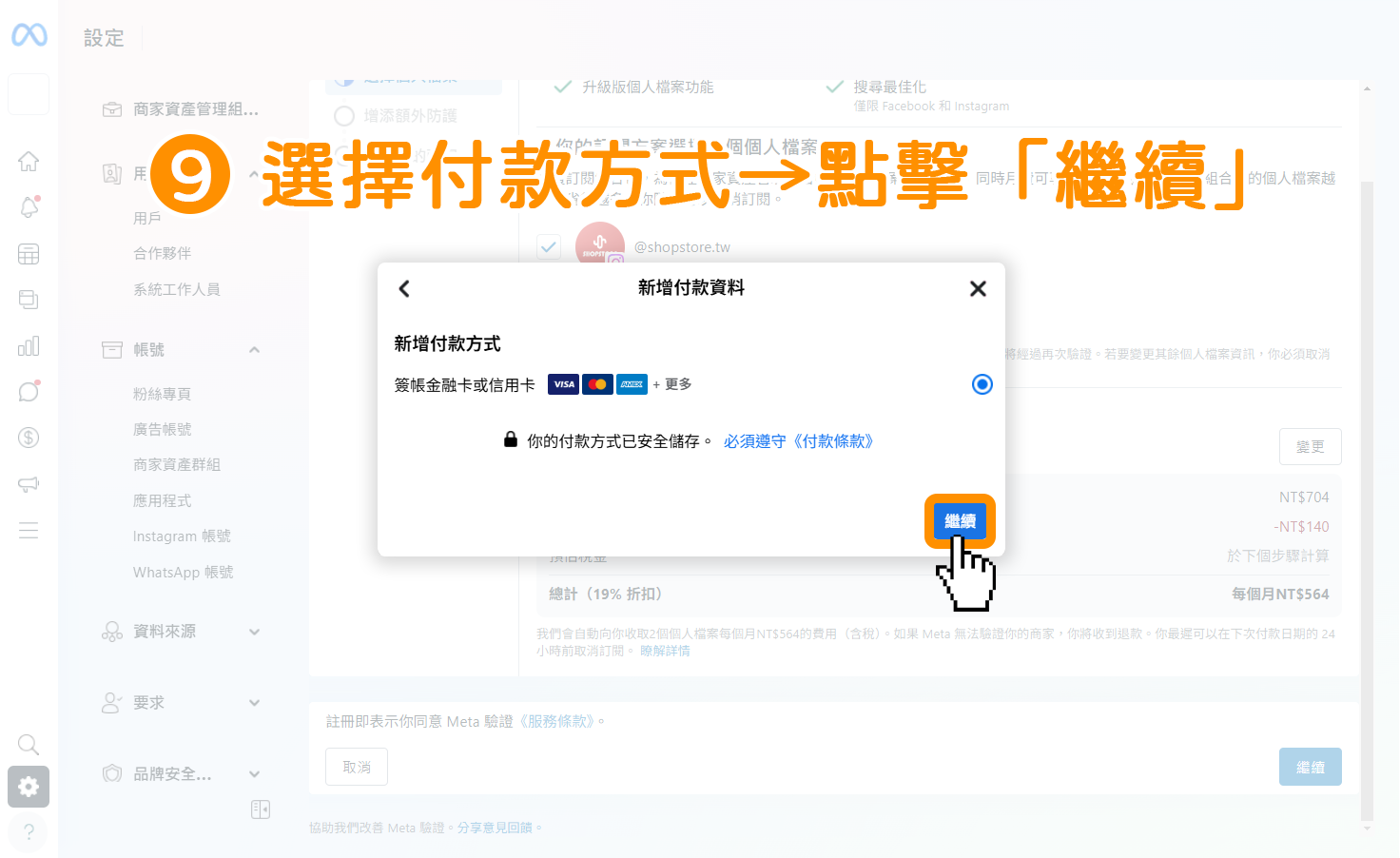This screenshot has height=858, width=1400.
Task: Open the 分享意見回饋 link
Action: [495, 829]
